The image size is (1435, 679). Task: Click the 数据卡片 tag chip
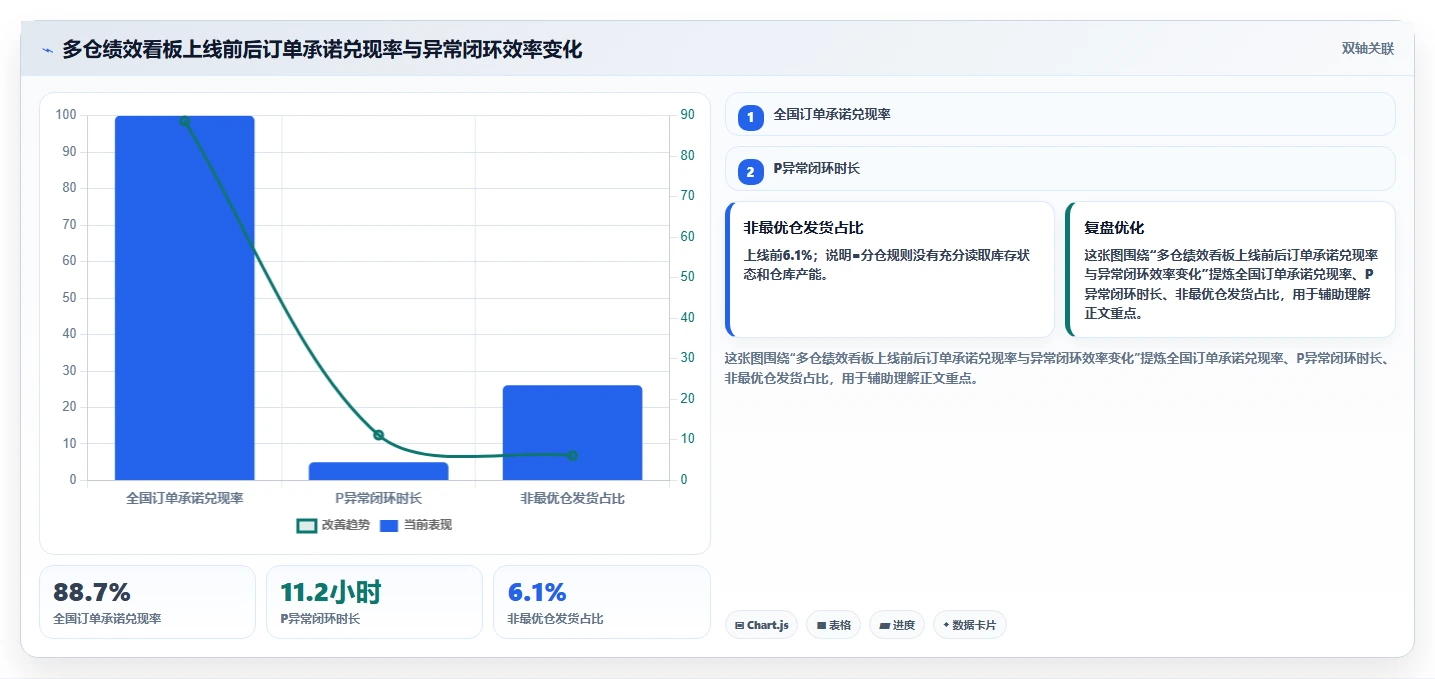pos(969,625)
